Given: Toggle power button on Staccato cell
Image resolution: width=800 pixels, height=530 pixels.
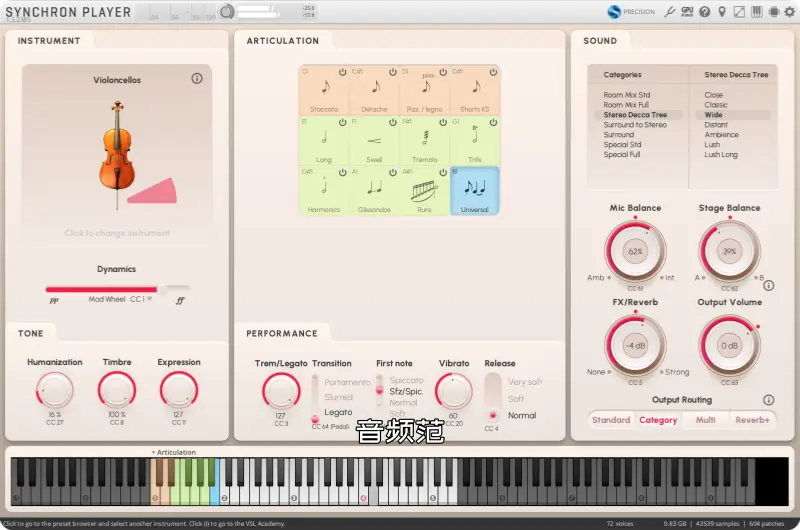Looking at the screenshot, I should coord(342,72).
